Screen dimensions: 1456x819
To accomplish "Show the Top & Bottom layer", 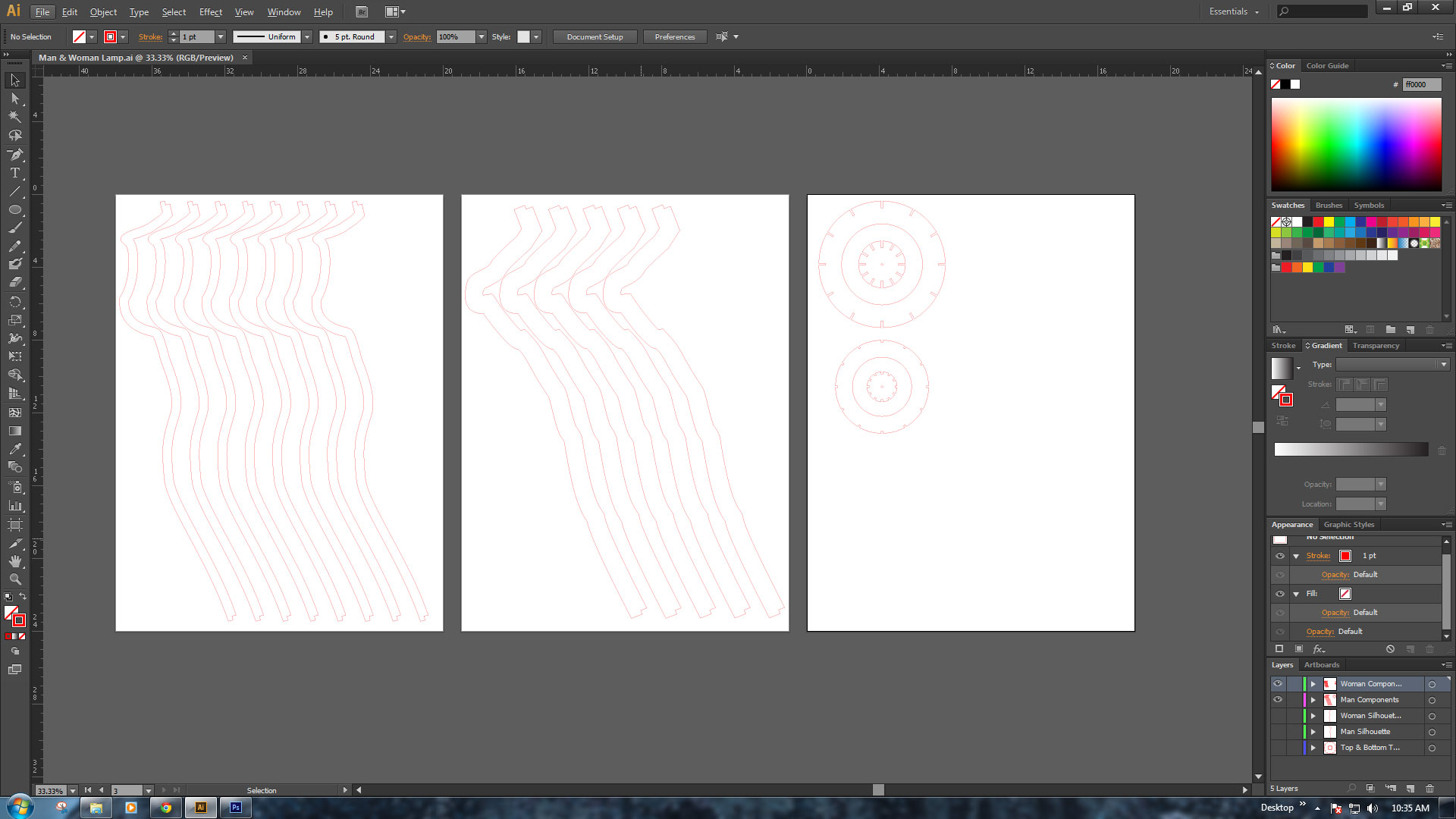I will pyautogui.click(x=1279, y=748).
